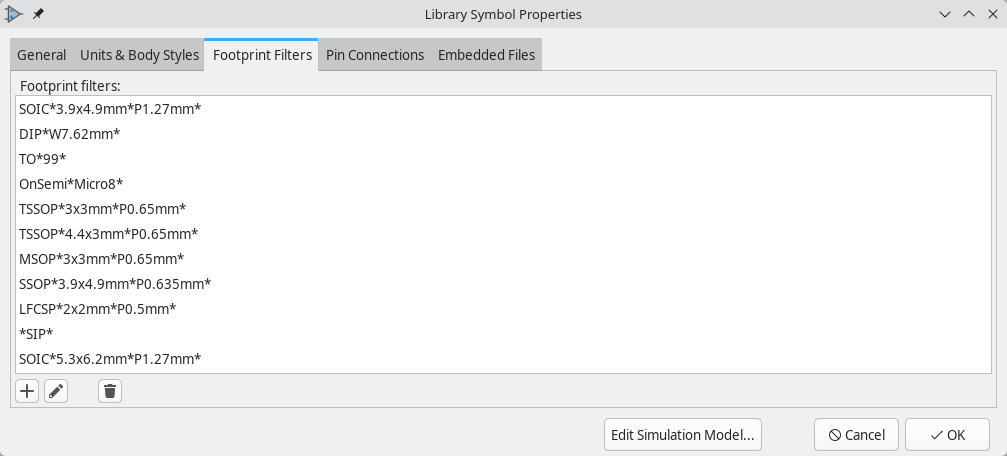Toggle the pin window icon
The height and width of the screenshot is (456, 1007).
38,14
